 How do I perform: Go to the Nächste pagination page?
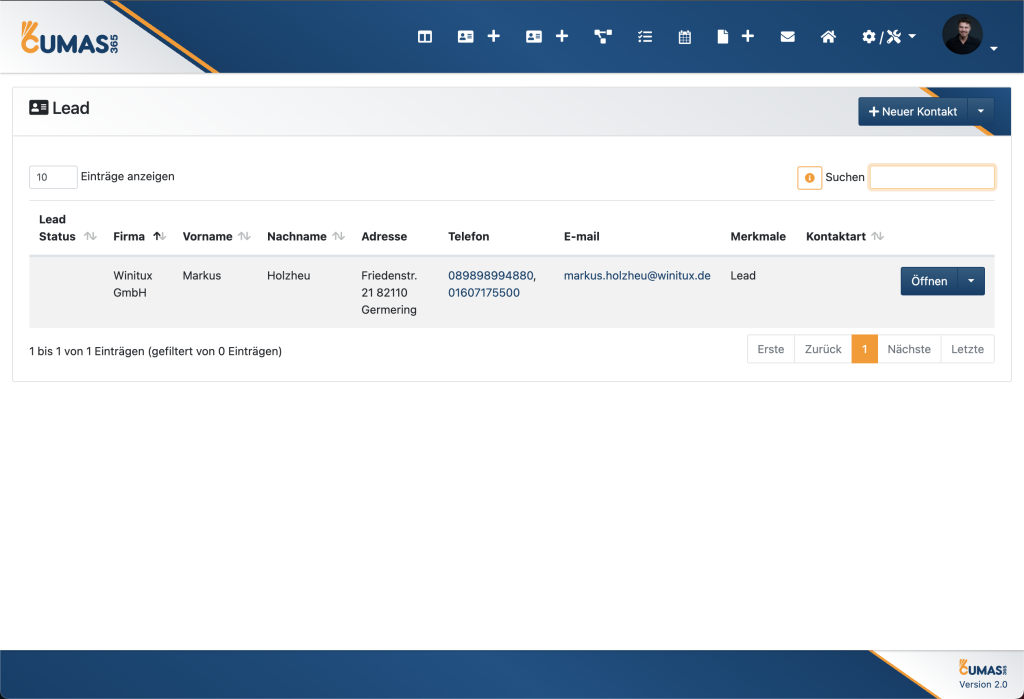tap(909, 349)
